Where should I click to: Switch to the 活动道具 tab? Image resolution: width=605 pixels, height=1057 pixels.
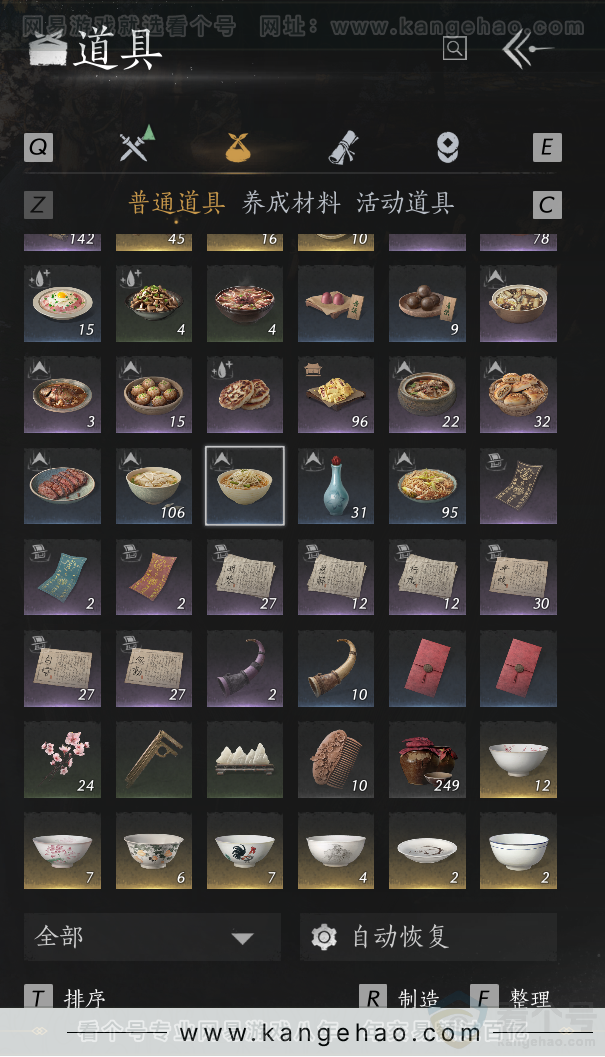pyautogui.click(x=405, y=203)
